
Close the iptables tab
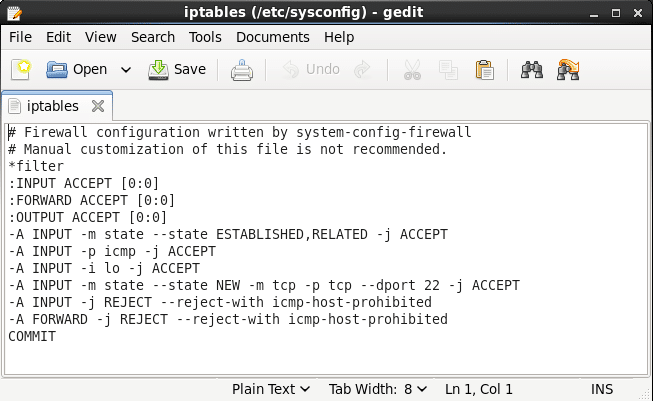98,105
